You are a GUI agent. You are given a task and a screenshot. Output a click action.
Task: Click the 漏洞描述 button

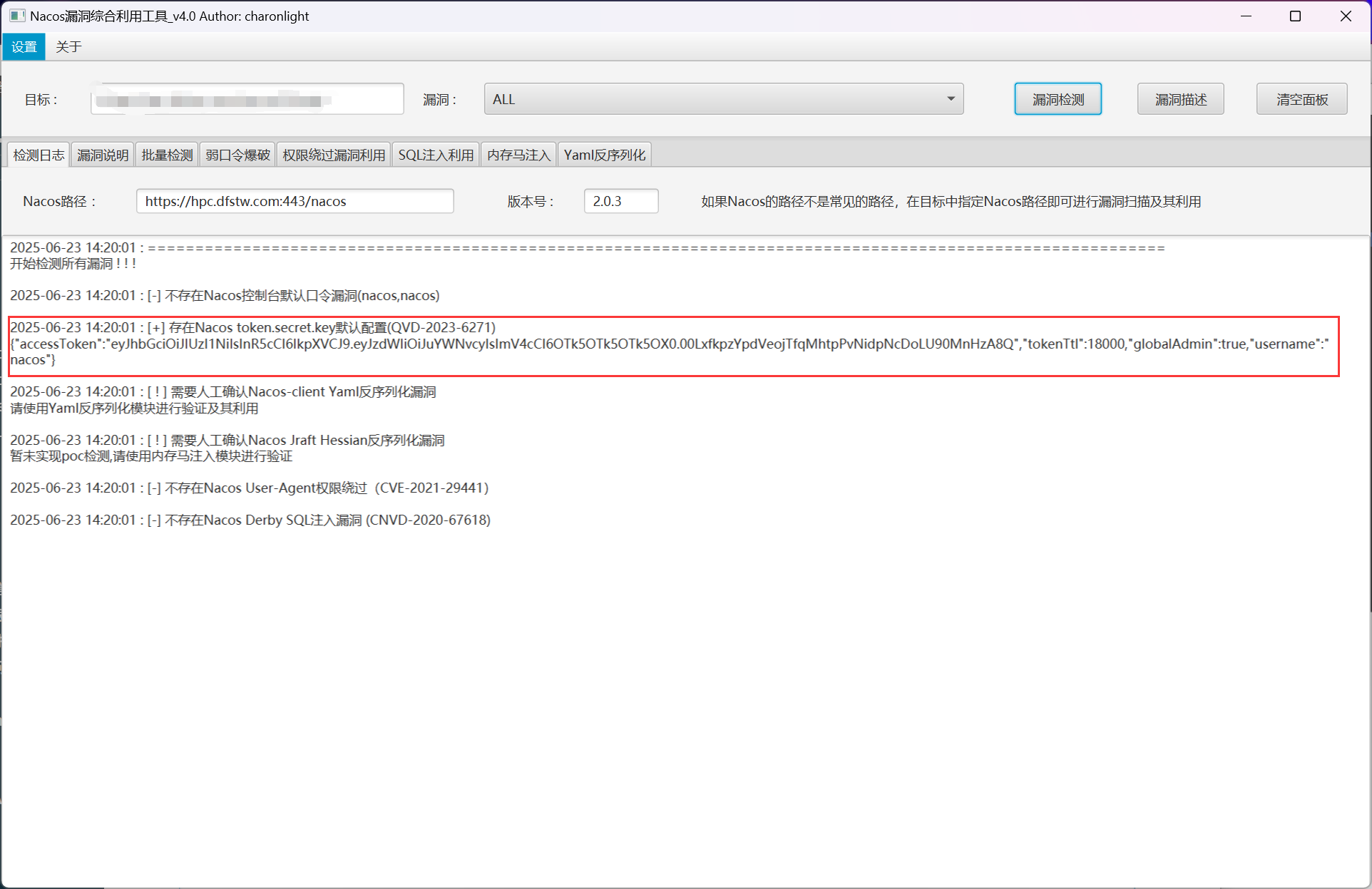click(1180, 99)
